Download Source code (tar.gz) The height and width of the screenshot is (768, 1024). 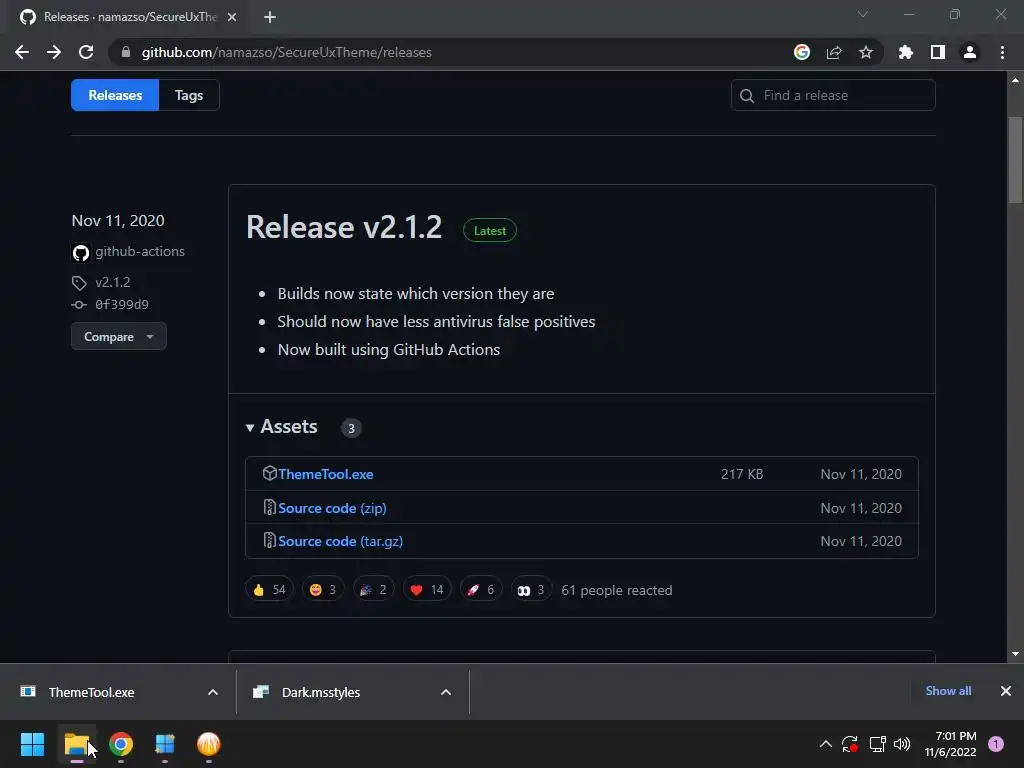pyautogui.click(x=340, y=541)
